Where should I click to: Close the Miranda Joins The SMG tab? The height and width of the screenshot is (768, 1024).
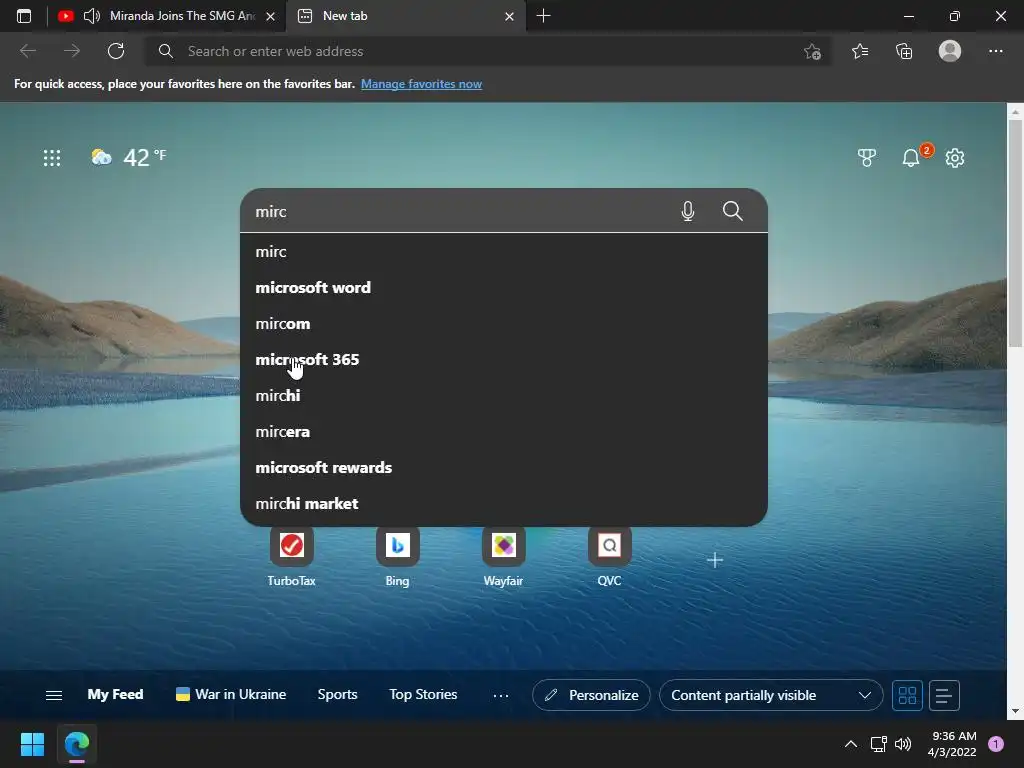(270, 16)
